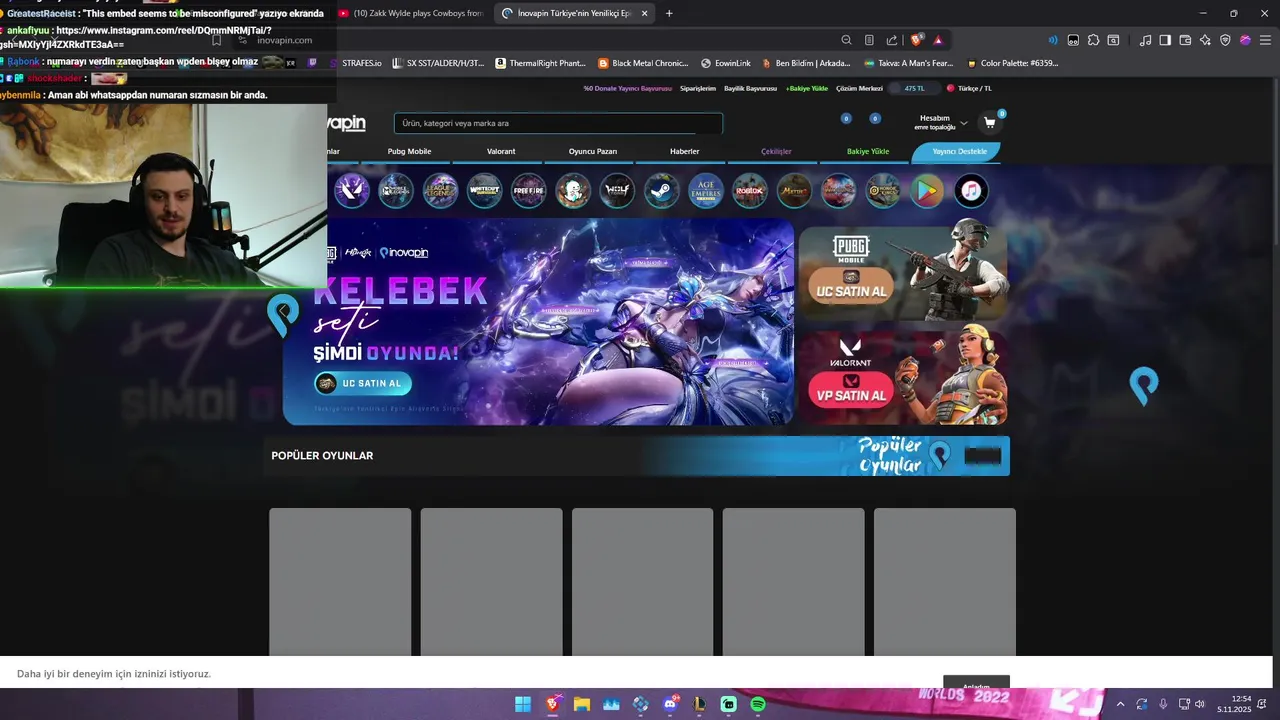1280x720 pixels.
Task: Open the Steam category icon
Action: (x=661, y=190)
